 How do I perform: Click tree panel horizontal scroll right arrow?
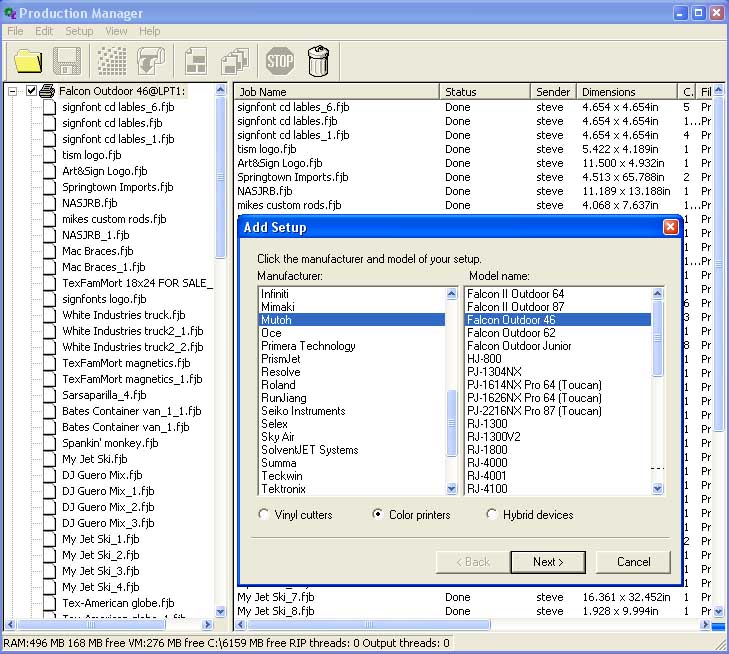click(x=208, y=625)
